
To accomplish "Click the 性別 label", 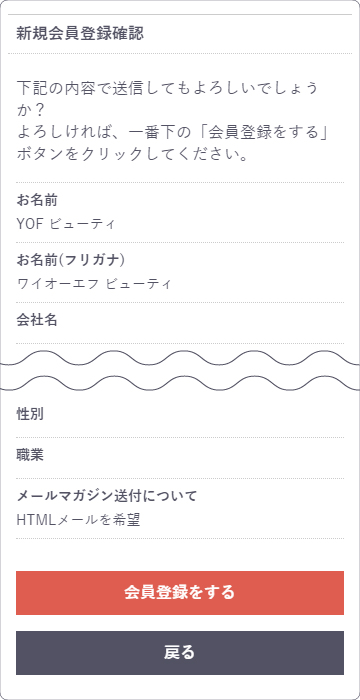I will click(x=30, y=414).
